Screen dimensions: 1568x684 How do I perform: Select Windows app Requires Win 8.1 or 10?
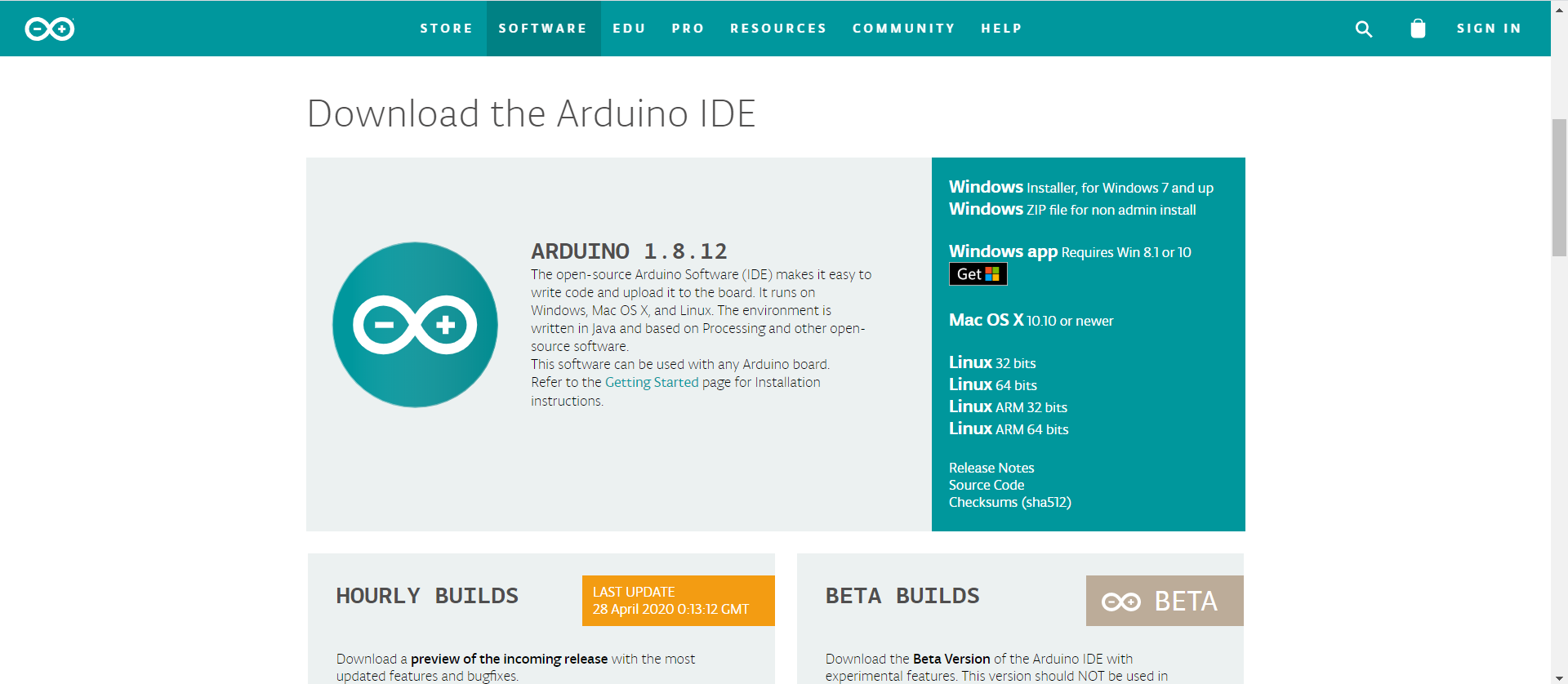pyautogui.click(x=1070, y=251)
